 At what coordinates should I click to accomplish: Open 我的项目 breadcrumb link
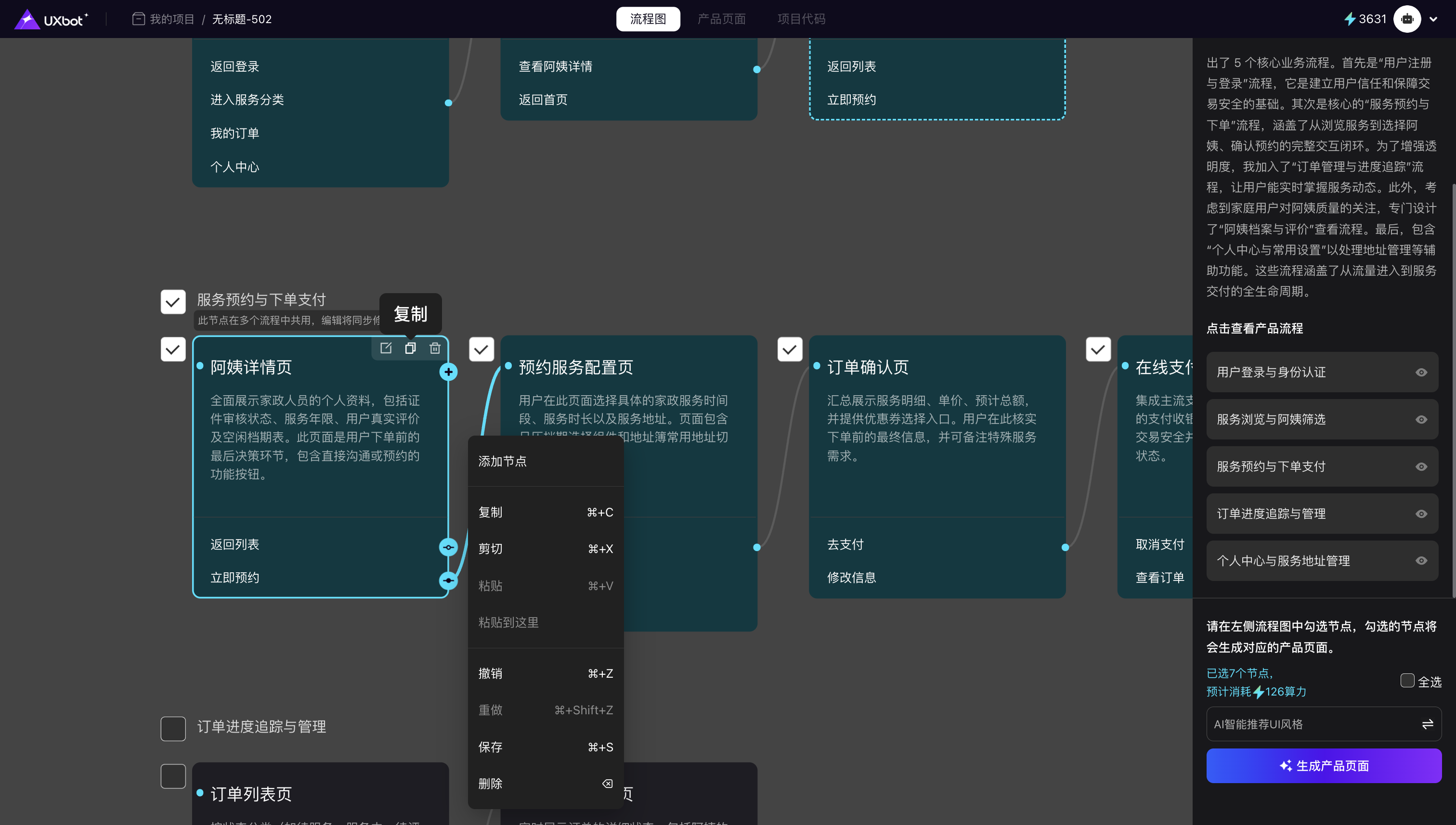[172, 19]
